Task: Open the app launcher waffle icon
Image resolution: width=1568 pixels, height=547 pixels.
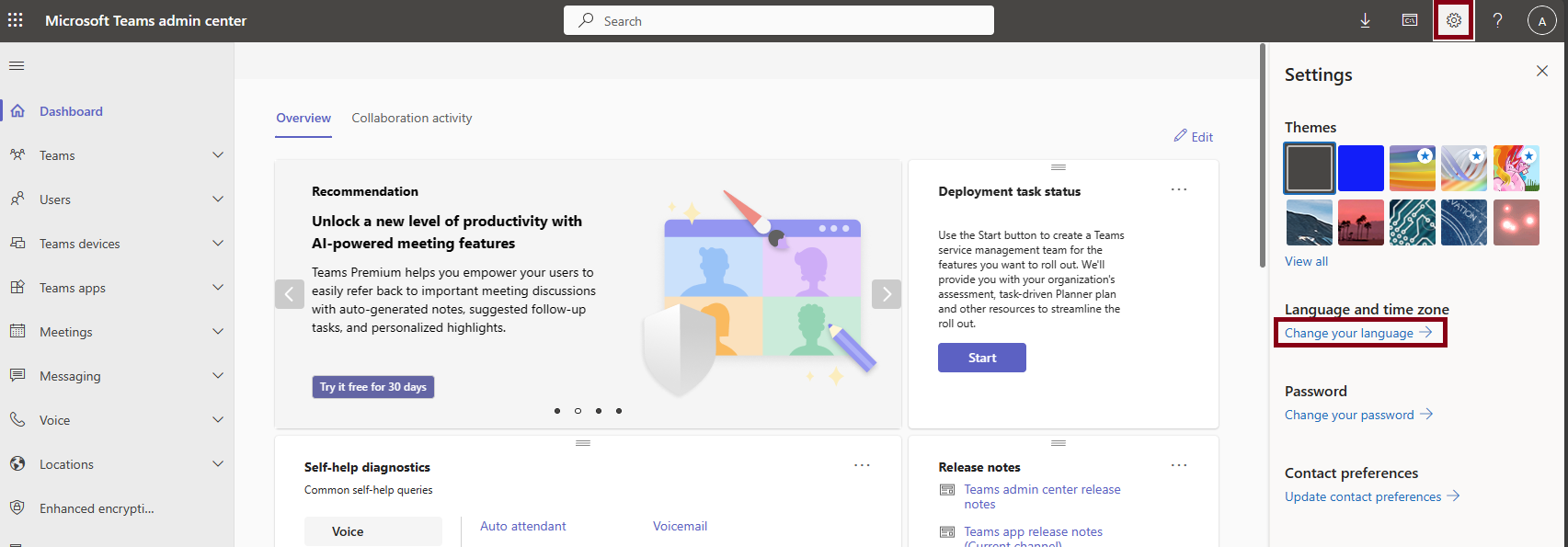Action: 16,20
